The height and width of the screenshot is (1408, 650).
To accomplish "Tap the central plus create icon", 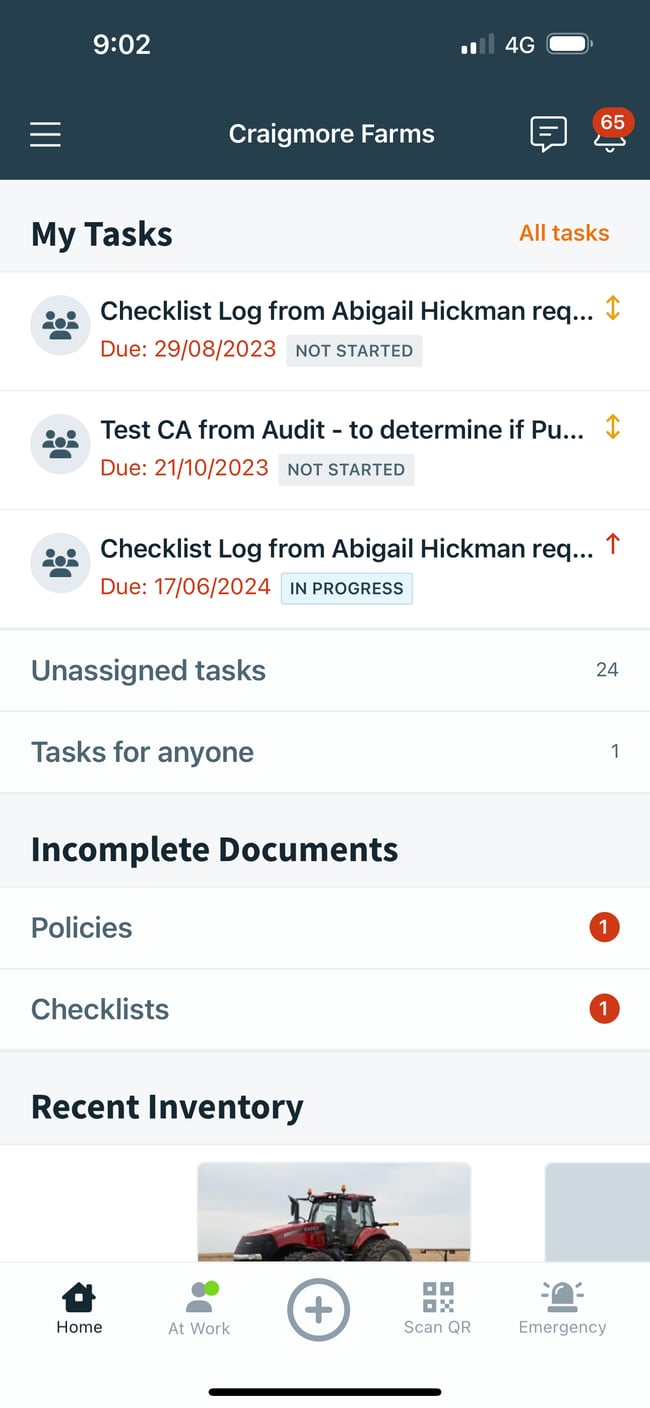I will click(318, 1309).
